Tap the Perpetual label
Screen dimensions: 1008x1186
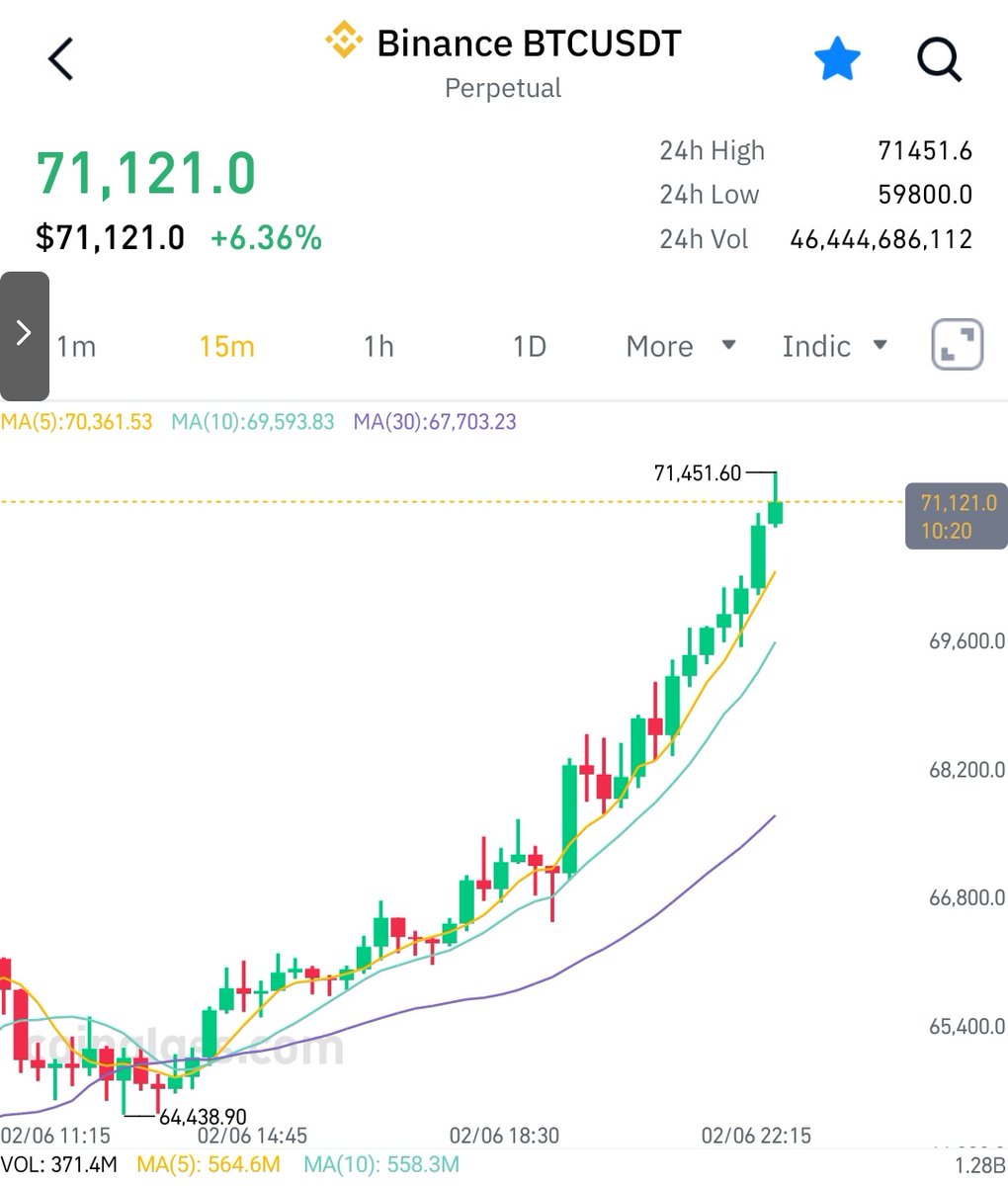(x=503, y=88)
